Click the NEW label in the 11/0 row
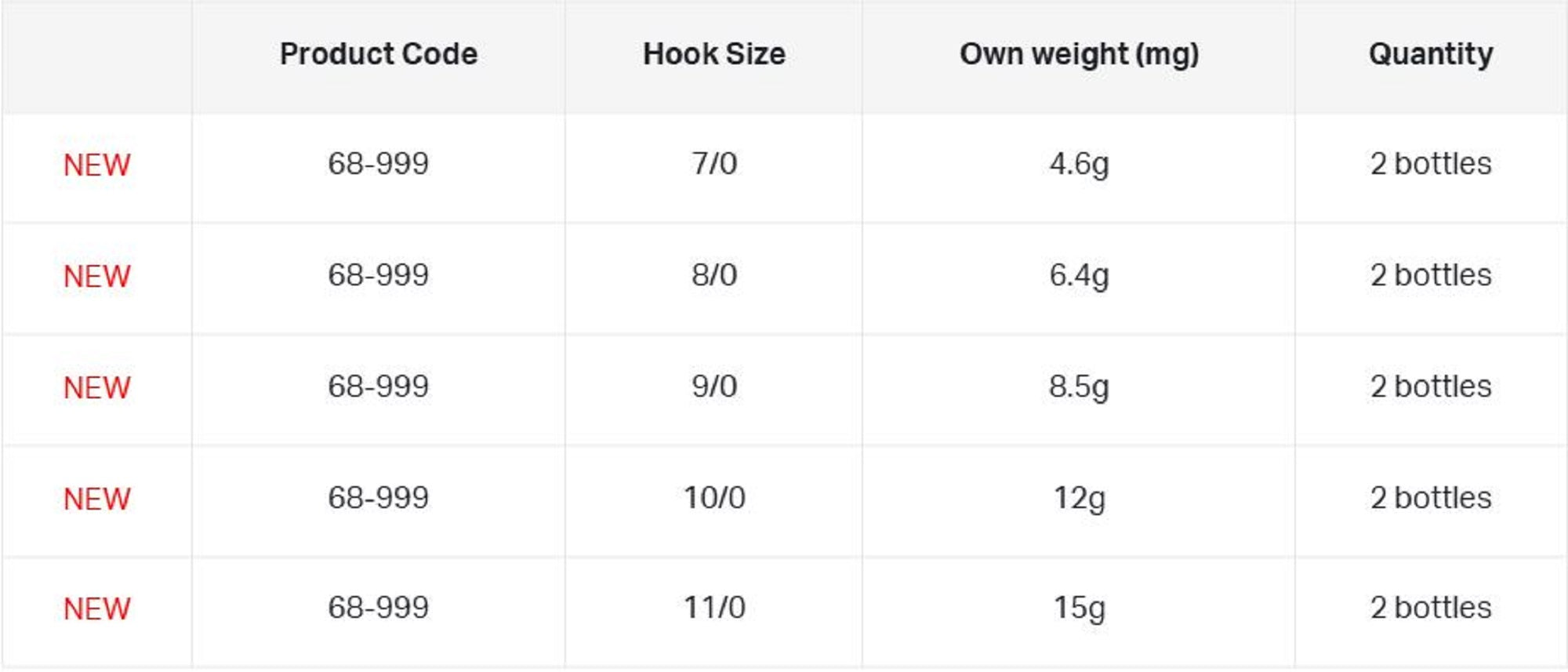Image resolution: width=1568 pixels, height=672 pixels. 97,608
